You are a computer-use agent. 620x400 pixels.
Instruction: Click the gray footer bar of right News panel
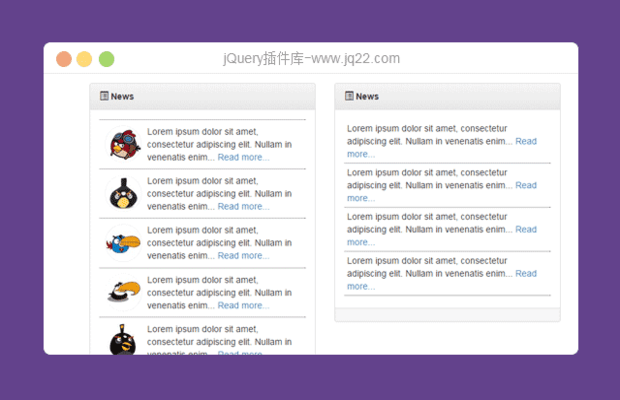(x=447, y=315)
